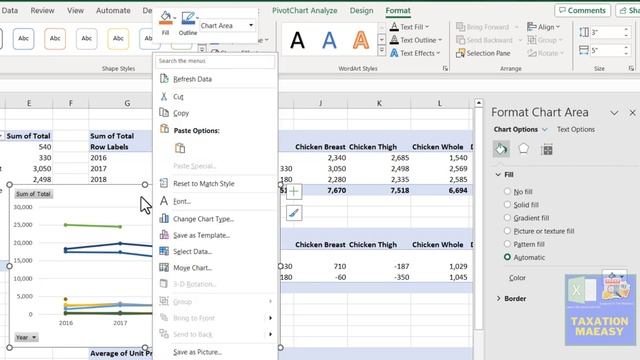The width and height of the screenshot is (640, 360).
Task: Click Select Data... in context menu
Action: 192,251
